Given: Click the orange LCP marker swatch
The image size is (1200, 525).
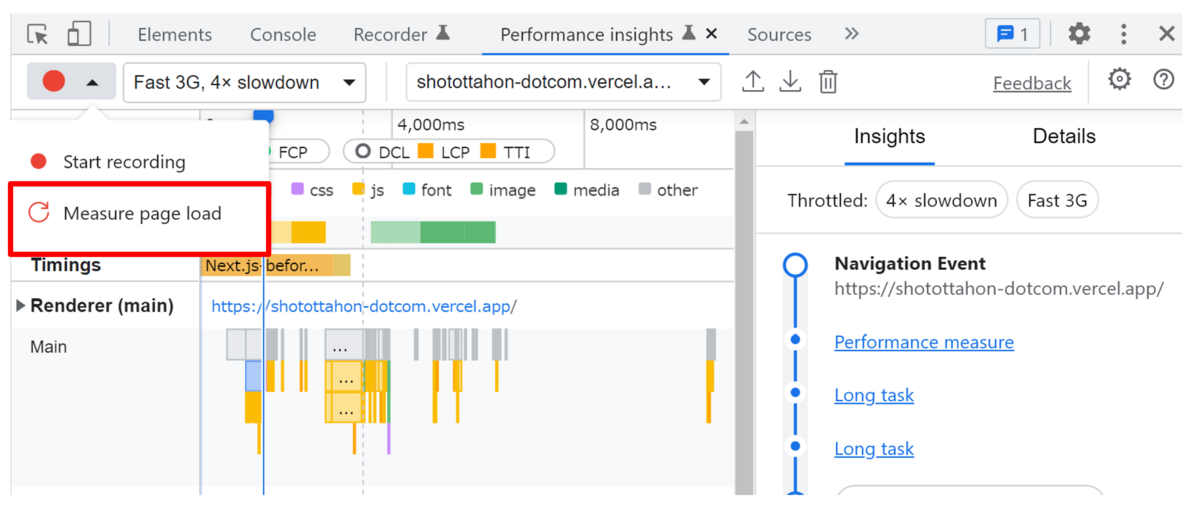Looking at the screenshot, I should 426,152.
